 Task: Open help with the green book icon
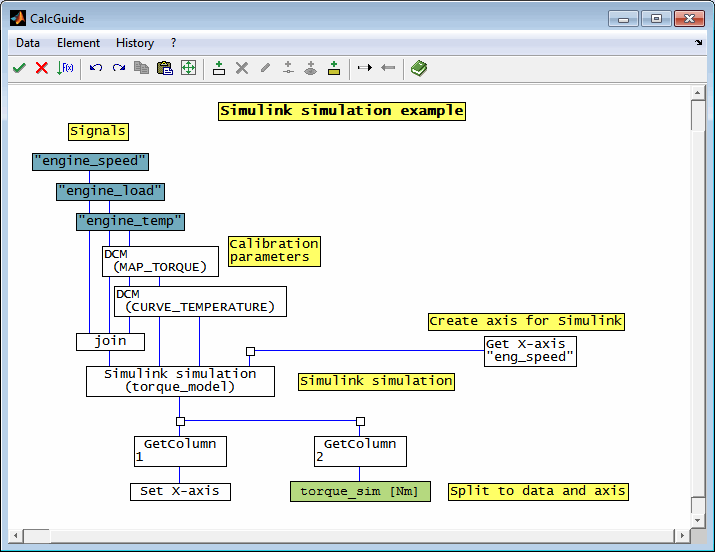[x=419, y=68]
